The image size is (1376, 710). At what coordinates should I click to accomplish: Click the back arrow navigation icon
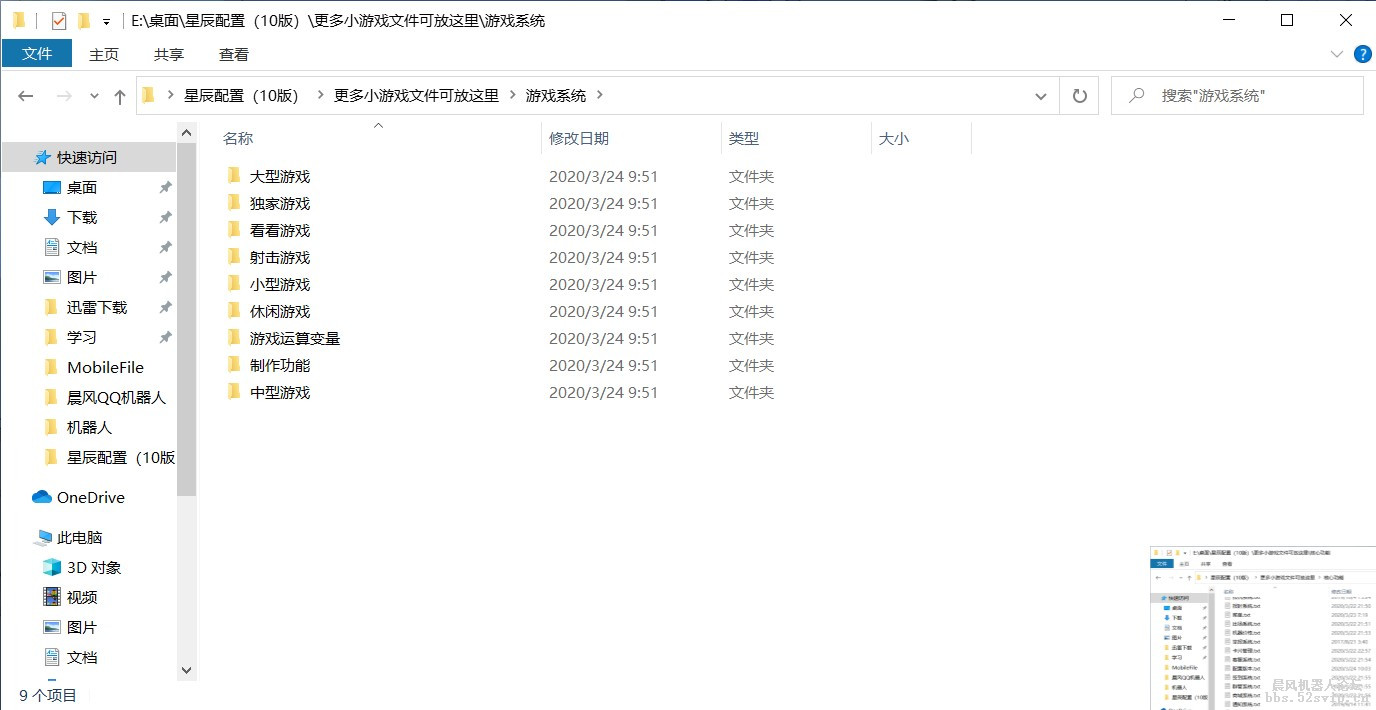[x=25, y=95]
